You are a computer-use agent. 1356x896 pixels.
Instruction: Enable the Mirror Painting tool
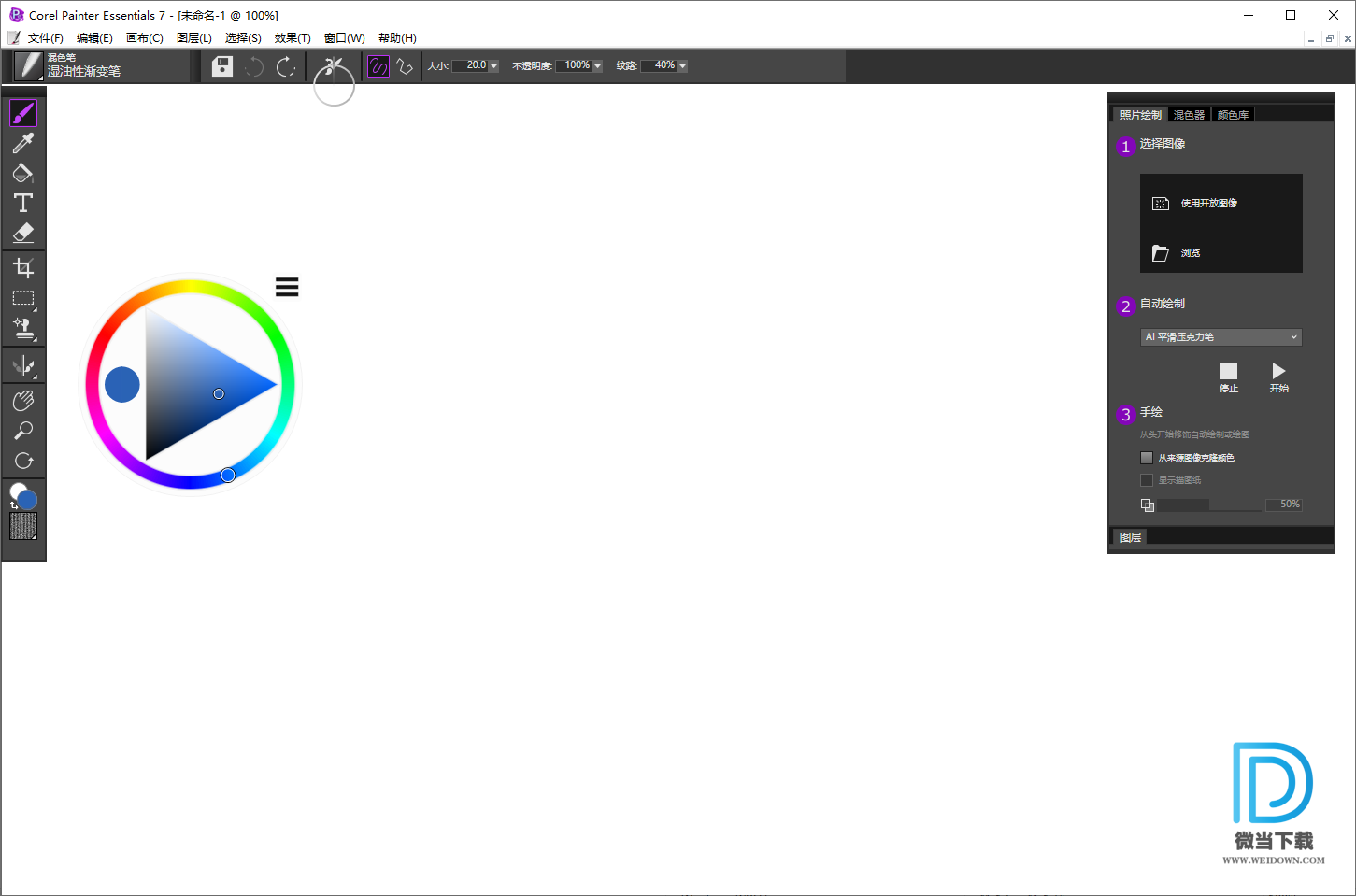click(23, 365)
